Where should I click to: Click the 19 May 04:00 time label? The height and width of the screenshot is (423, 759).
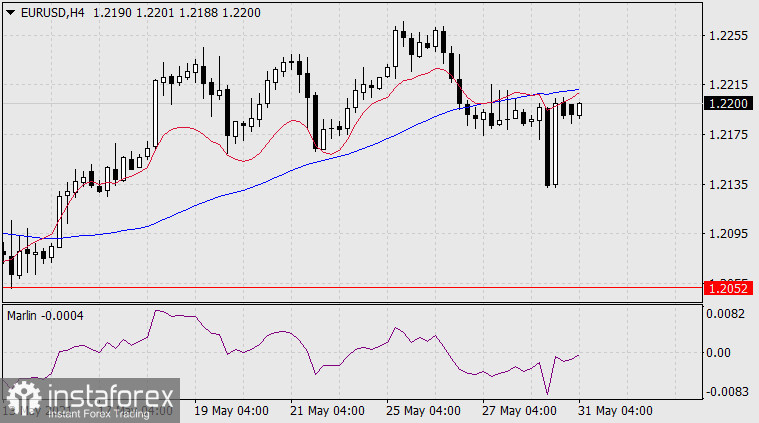pos(231,411)
